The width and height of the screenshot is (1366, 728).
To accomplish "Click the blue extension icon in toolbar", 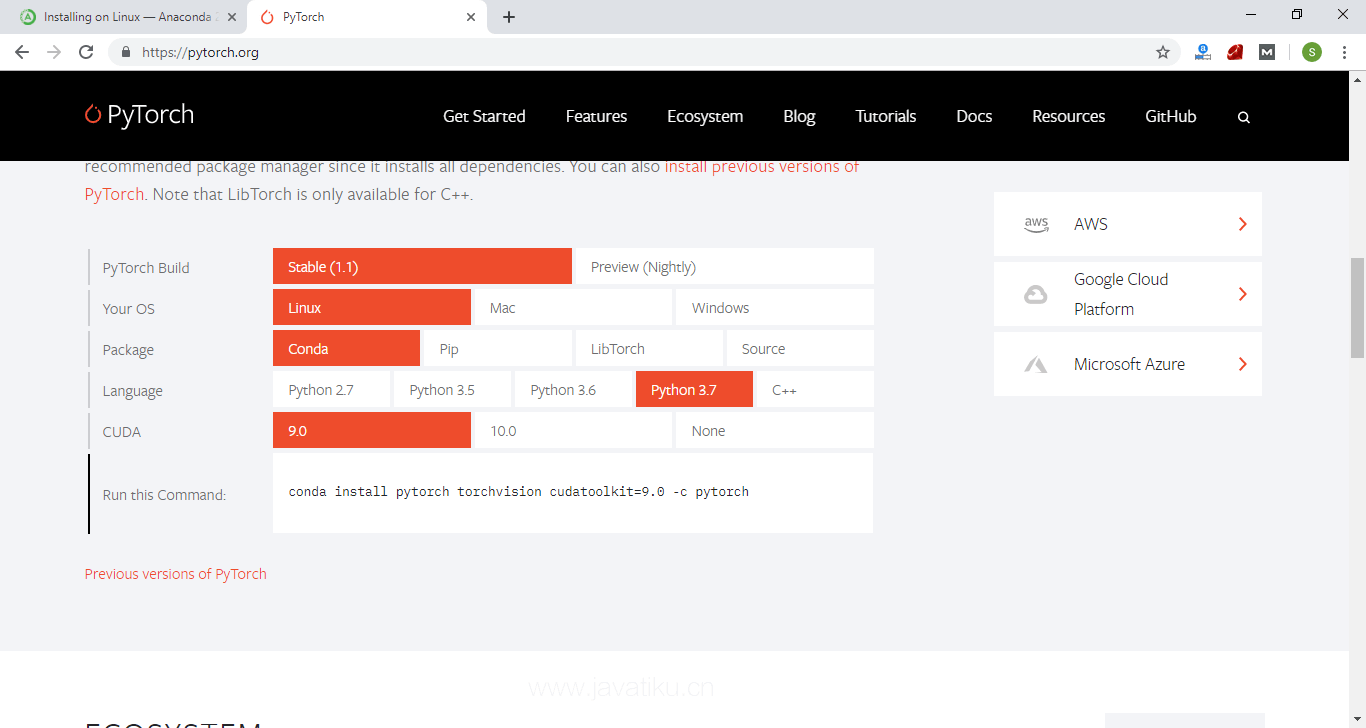I will point(1203,52).
